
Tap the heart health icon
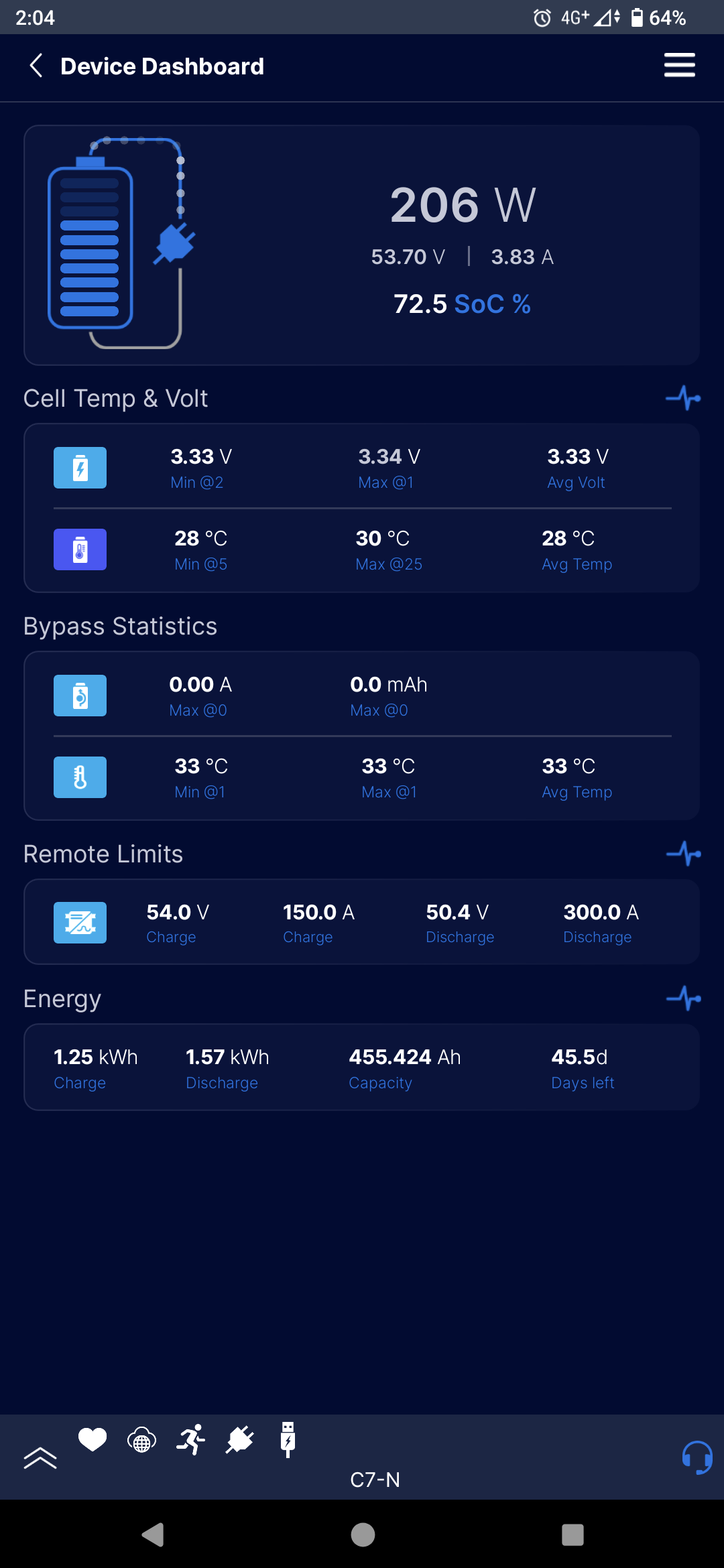(x=93, y=1439)
